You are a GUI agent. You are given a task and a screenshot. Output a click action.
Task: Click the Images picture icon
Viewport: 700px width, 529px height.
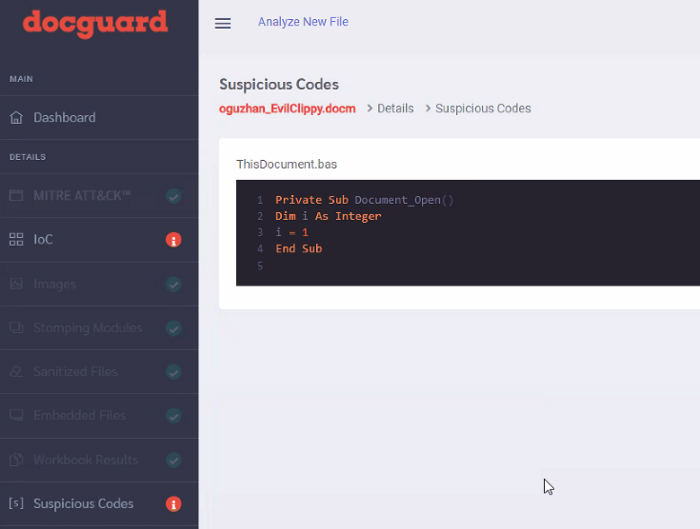coord(16,284)
